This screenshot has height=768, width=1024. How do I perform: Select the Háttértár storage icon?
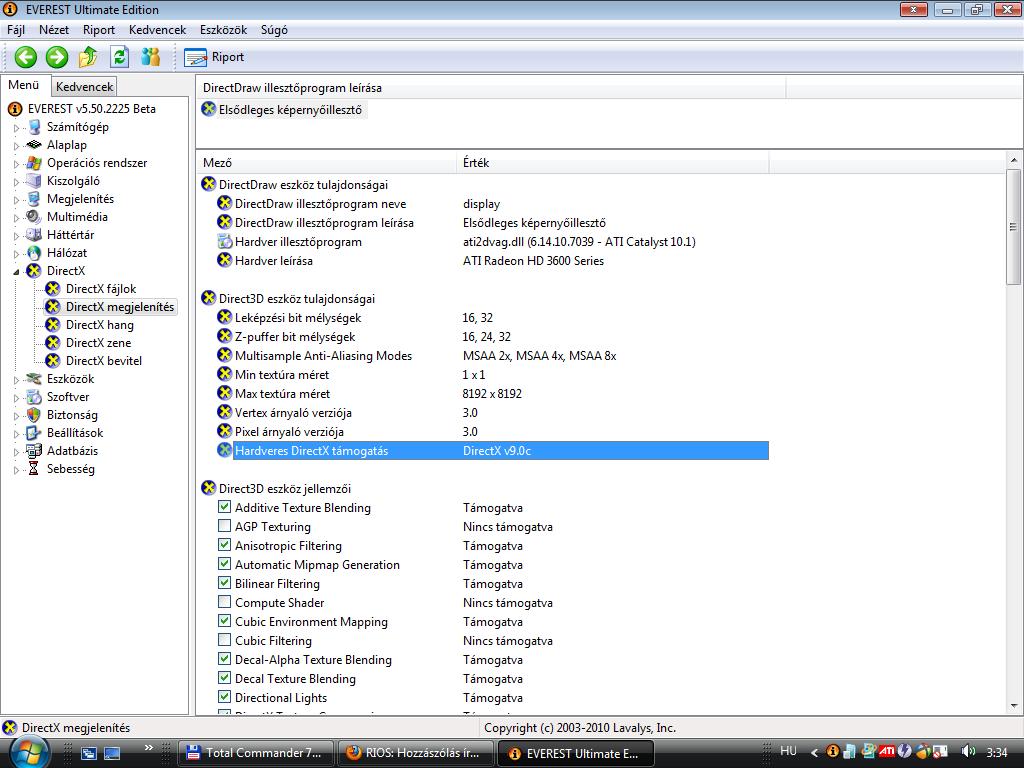(x=34, y=234)
